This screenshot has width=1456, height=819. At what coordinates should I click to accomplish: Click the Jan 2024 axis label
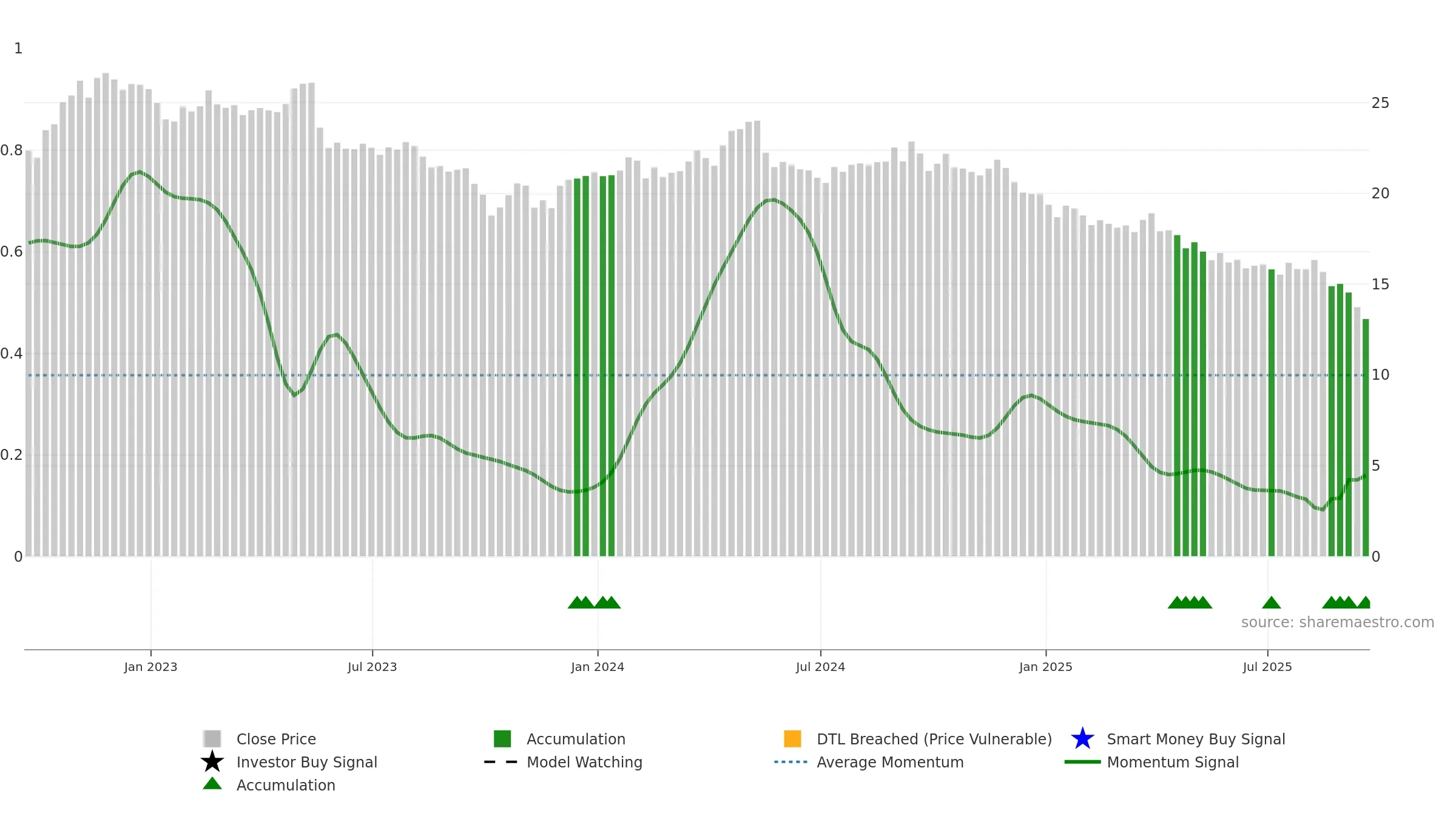pos(598,667)
